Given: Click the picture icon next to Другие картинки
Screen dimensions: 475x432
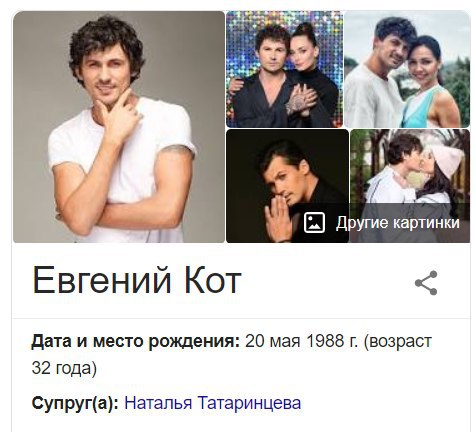Looking at the screenshot, I should [x=314, y=222].
